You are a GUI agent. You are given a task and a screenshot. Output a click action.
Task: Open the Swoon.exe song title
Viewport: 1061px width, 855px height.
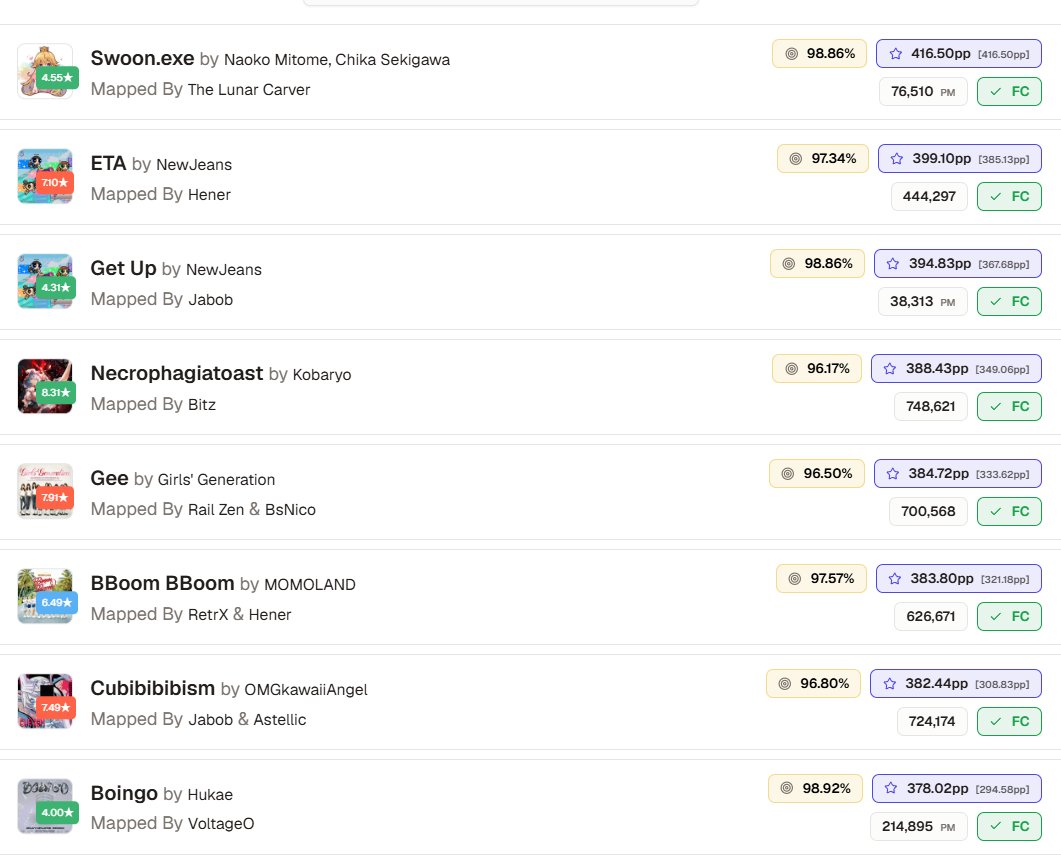[142, 59]
